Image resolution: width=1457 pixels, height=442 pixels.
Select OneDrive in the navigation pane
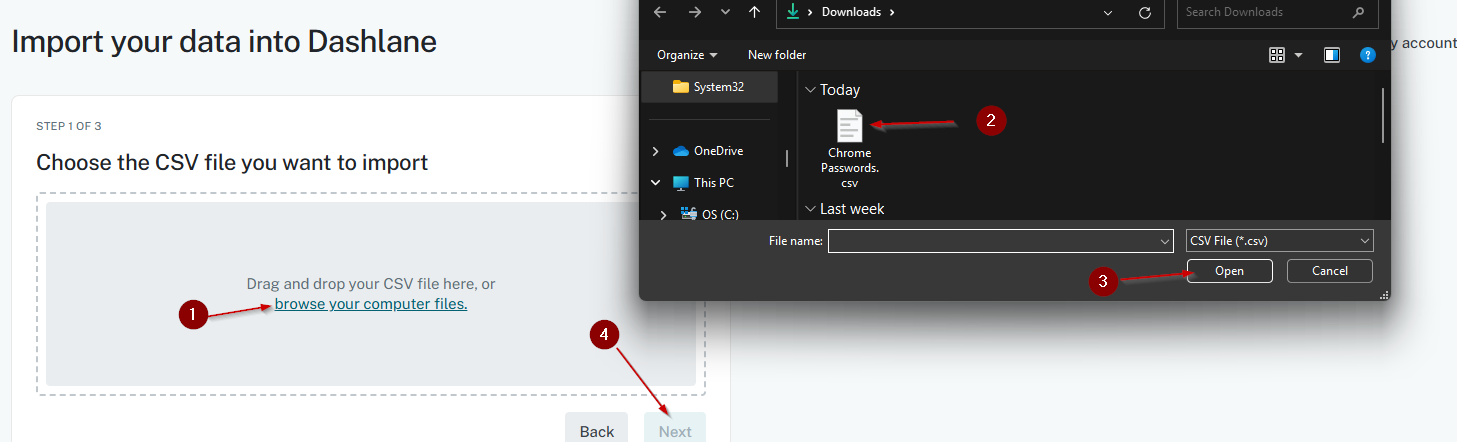(708, 151)
